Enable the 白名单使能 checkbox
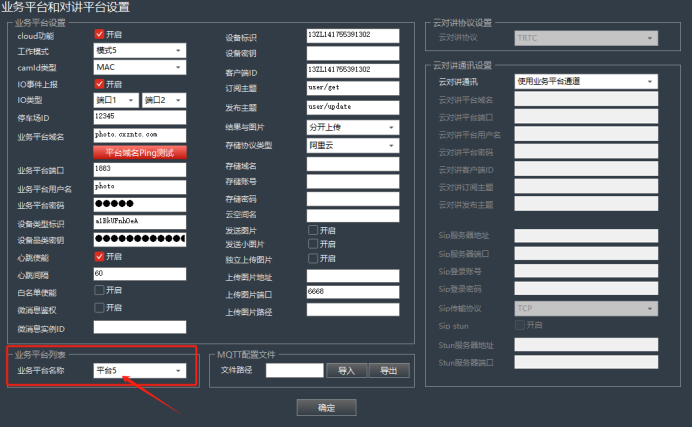The width and height of the screenshot is (692, 428). pos(99,290)
